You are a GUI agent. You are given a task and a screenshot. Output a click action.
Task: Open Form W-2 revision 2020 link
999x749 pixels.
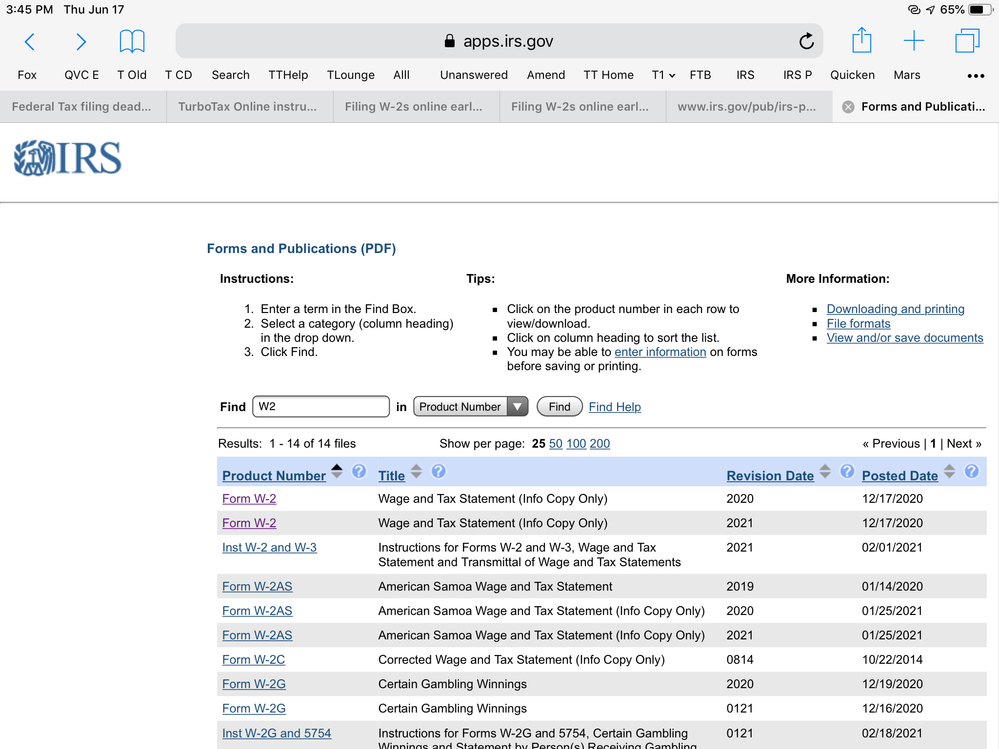249,499
